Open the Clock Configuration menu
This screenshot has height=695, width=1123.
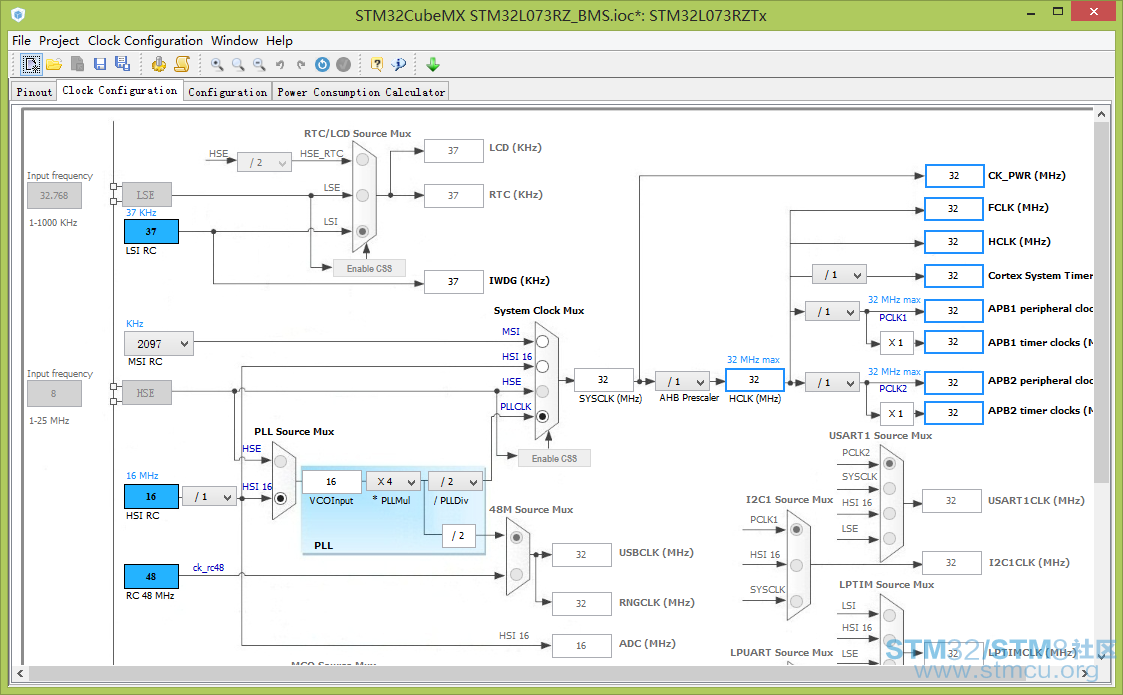145,41
